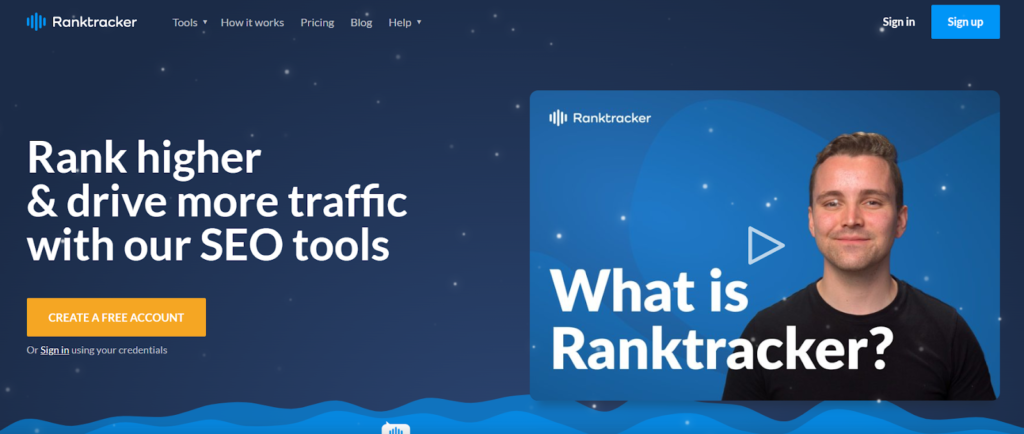Viewport: 1024px width, 434px height.
Task: Open the Pricing page
Action: click(317, 22)
